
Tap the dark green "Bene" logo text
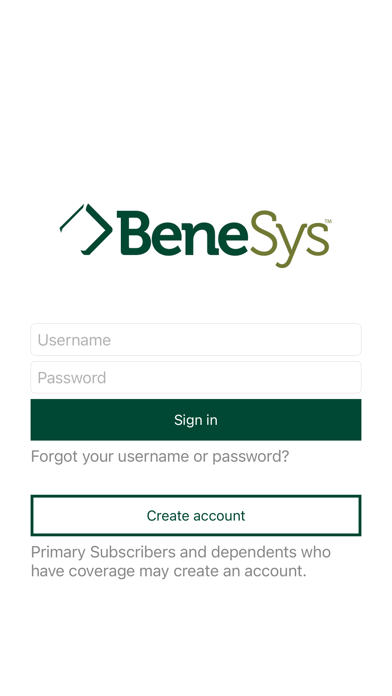point(182,233)
